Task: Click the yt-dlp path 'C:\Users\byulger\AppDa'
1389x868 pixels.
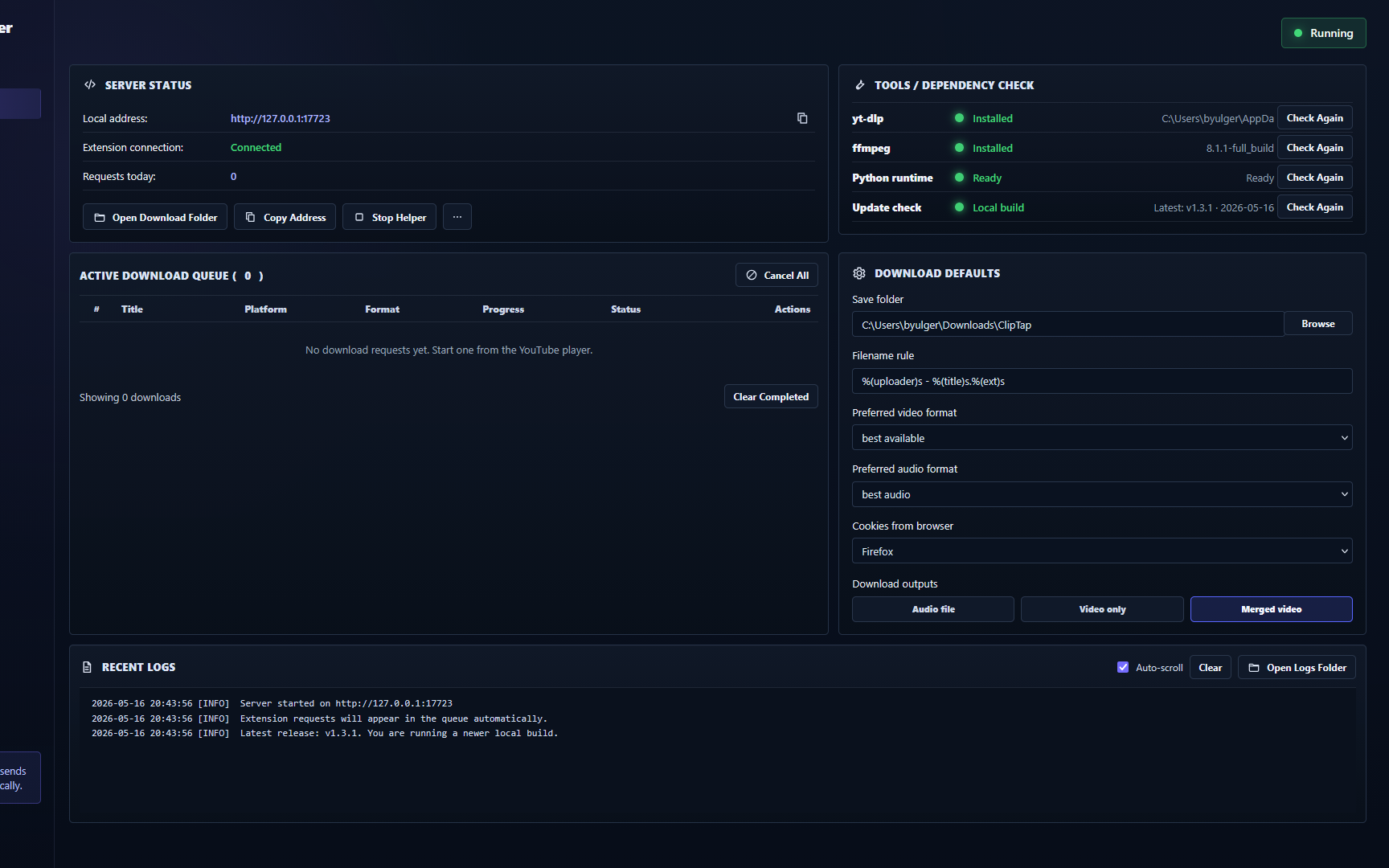Action: click(1218, 118)
